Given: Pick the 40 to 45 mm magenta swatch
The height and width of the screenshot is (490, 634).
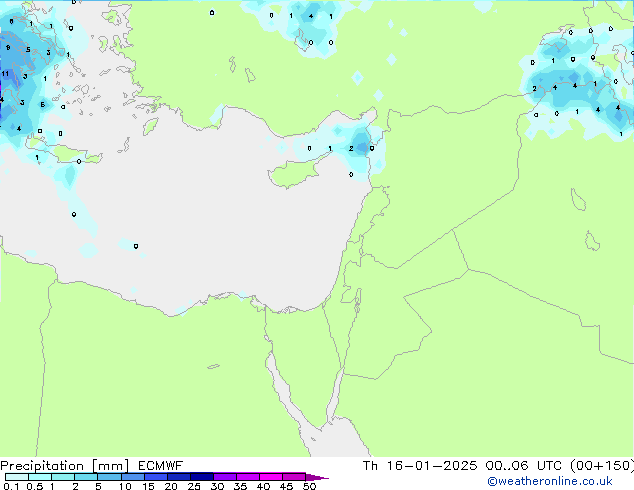Looking at the screenshot, I should tap(271, 477).
